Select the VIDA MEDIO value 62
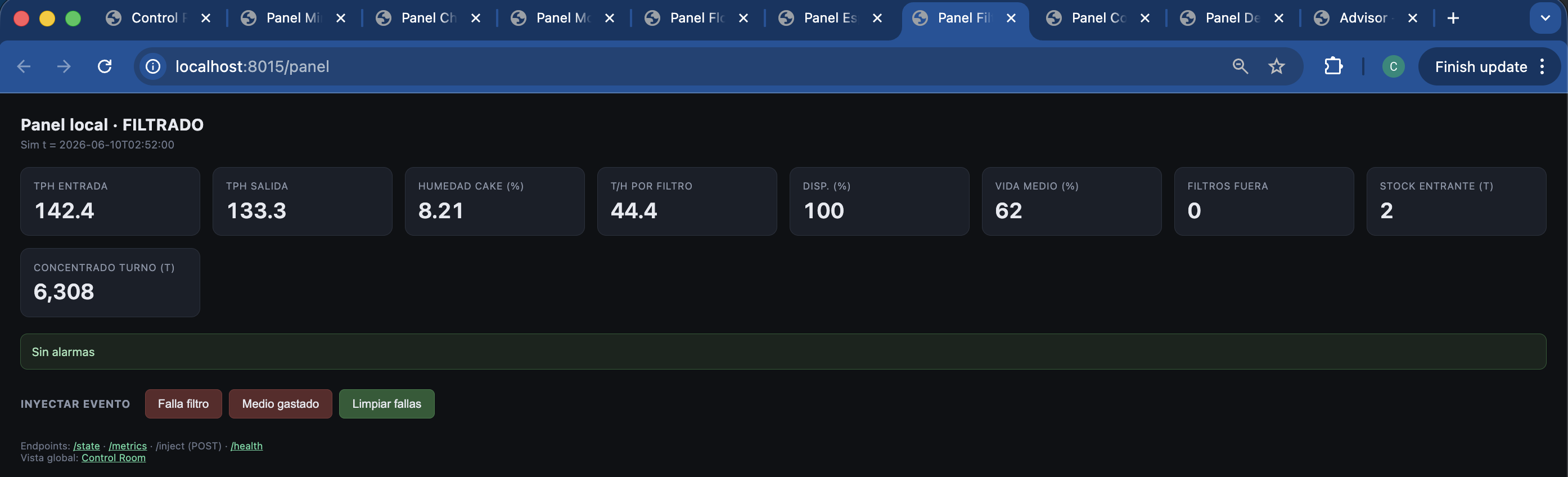Screen dimensions: 1568x477 pyautogui.click(x=1008, y=211)
